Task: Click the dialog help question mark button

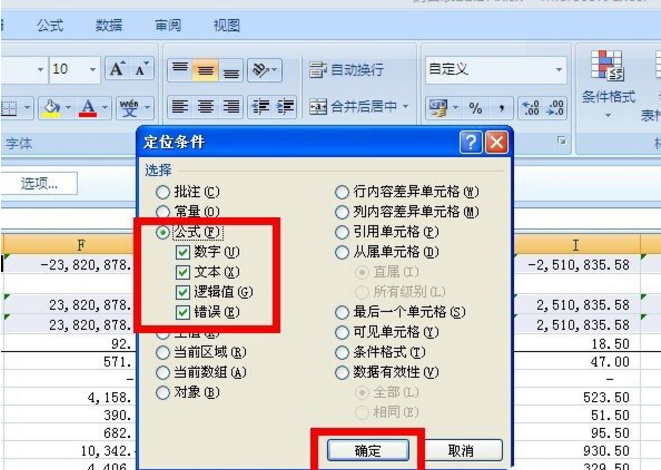Action: [x=470, y=142]
